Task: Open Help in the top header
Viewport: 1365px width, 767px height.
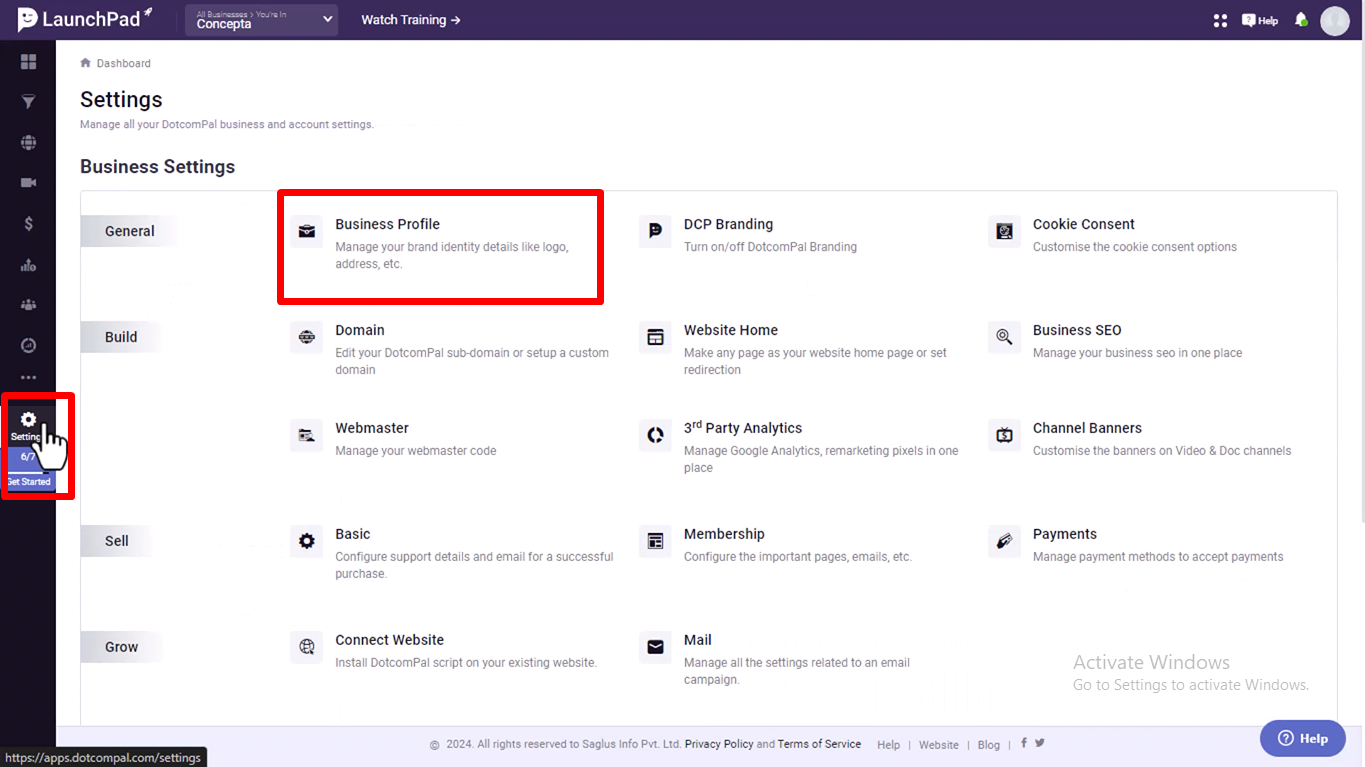Action: (1260, 20)
